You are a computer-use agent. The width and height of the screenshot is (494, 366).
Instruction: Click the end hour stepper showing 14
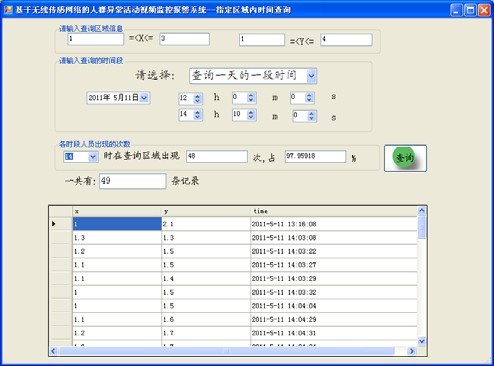(x=190, y=114)
